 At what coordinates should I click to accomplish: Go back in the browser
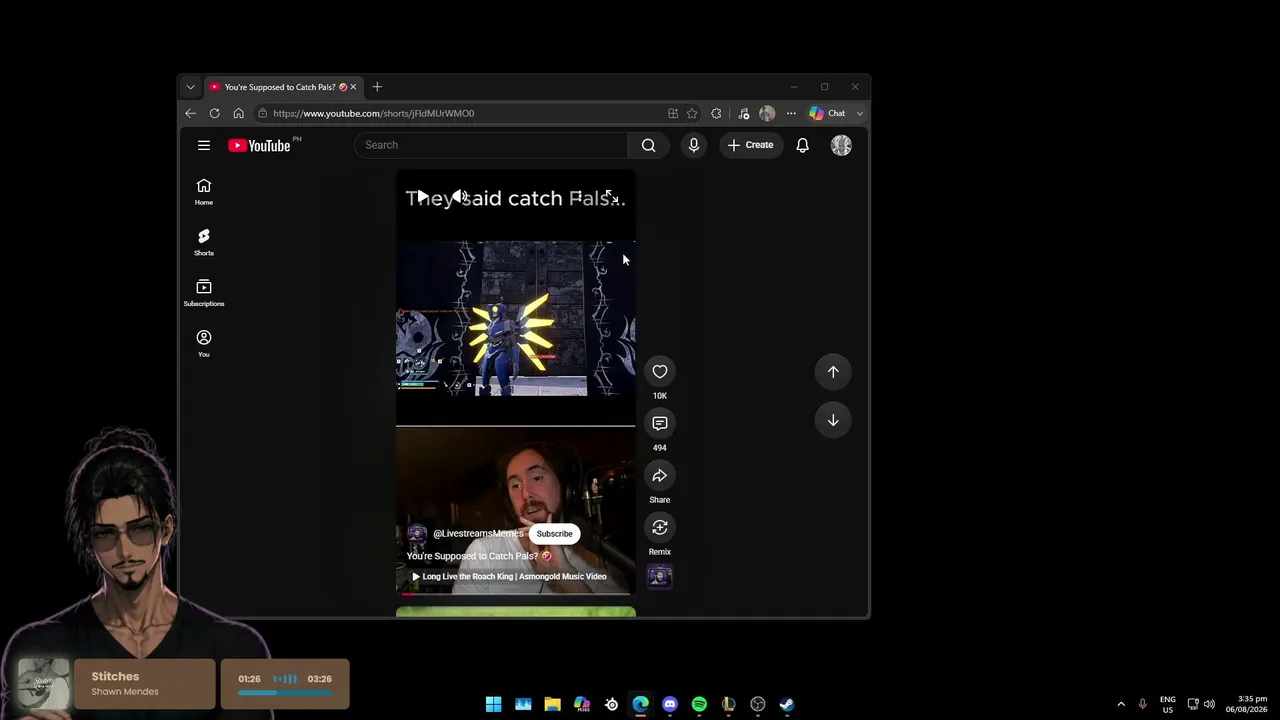coord(190,113)
